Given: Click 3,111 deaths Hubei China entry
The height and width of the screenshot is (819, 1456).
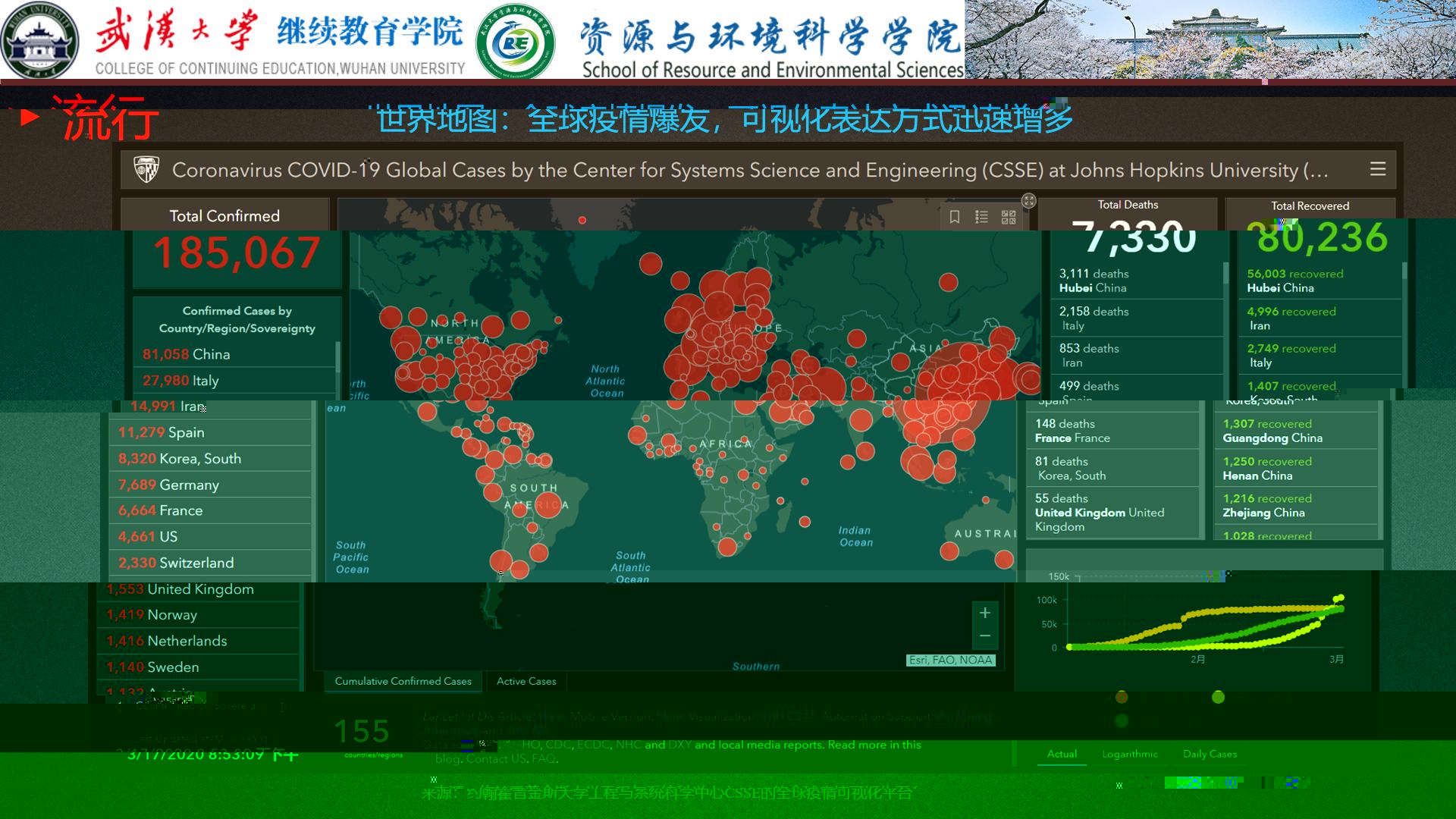Looking at the screenshot, I should click(x=1137, y=281).
